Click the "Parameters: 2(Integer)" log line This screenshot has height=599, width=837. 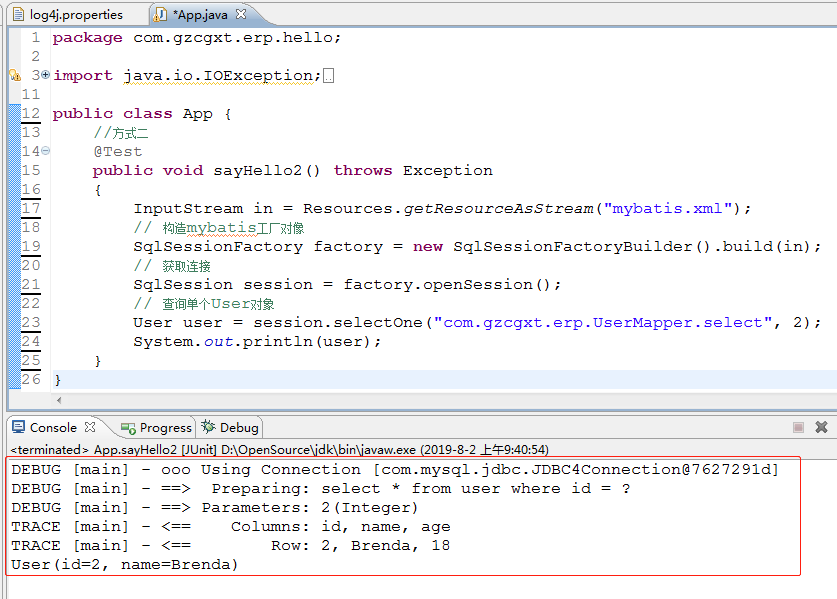point(214,508)
